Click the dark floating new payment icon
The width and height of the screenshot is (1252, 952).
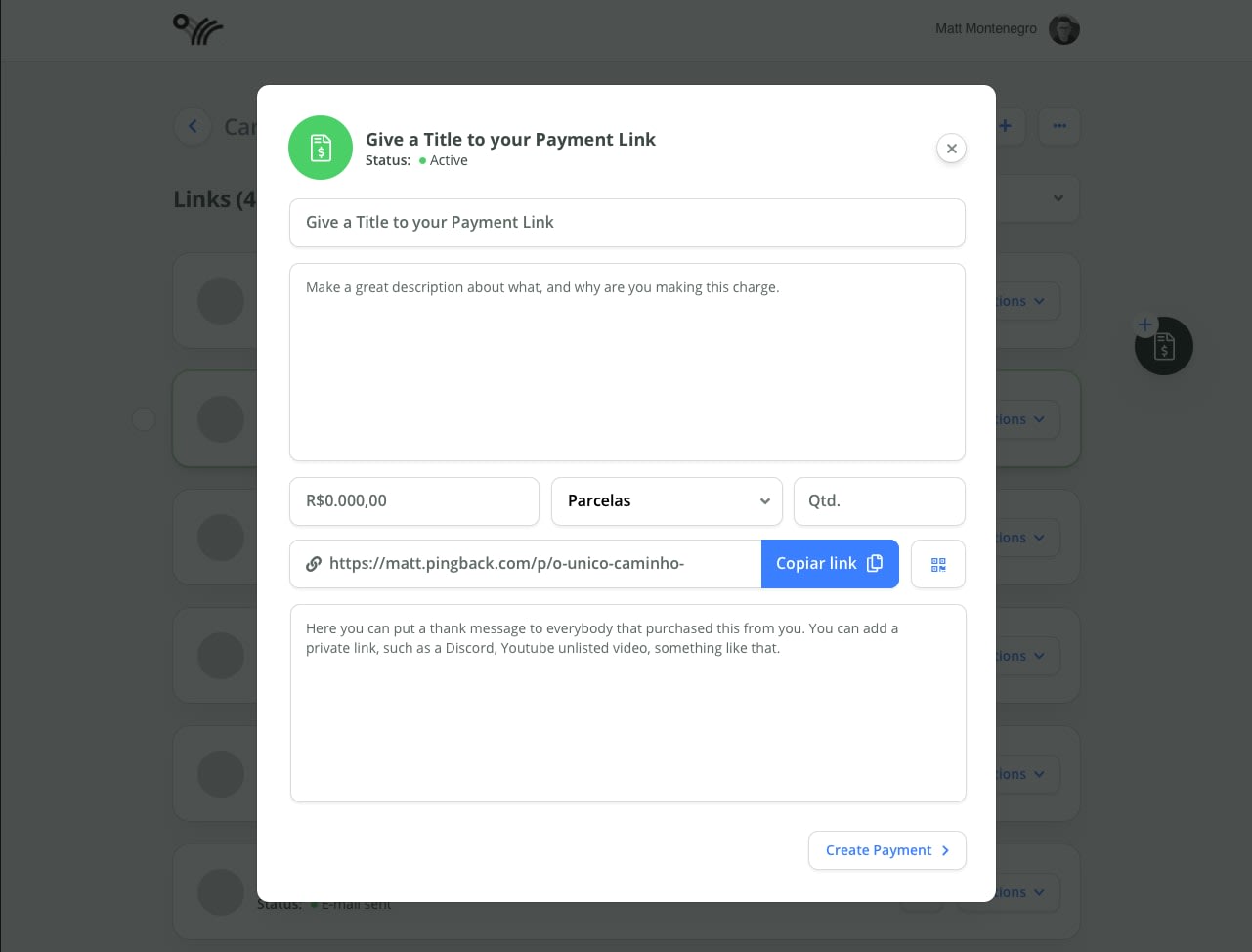1163,346
